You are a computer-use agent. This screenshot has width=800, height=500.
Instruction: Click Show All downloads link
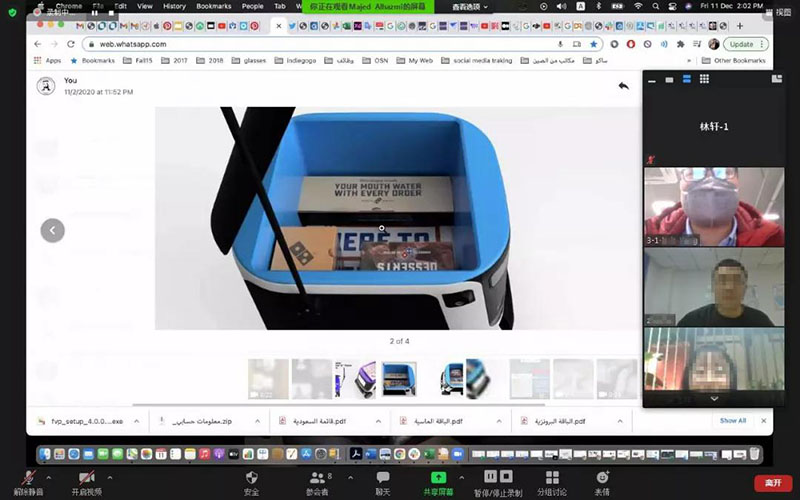click(x=733, y=420)
